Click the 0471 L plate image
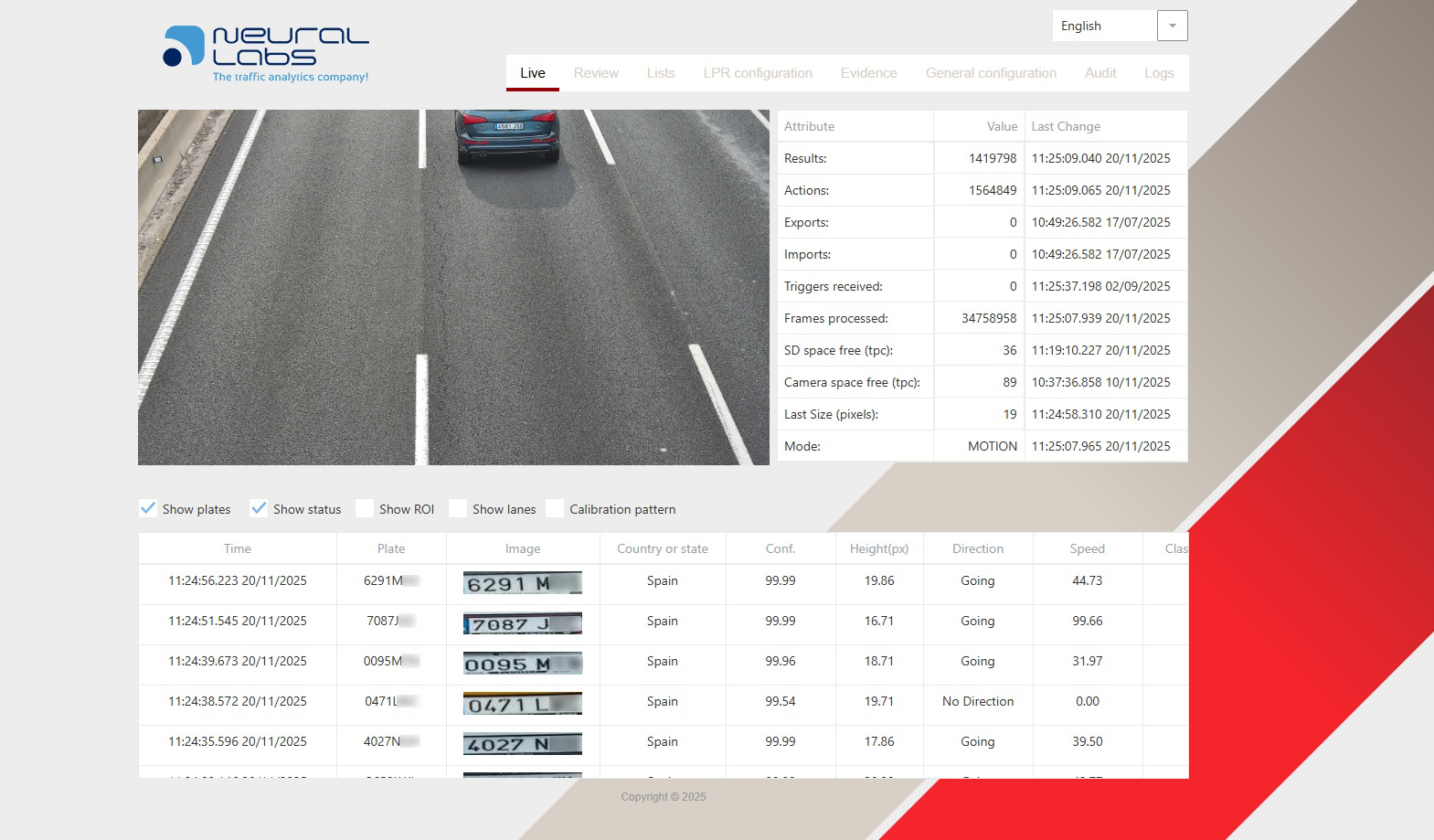This screenshot has width=1434, height=840. (x=522, y=703)
